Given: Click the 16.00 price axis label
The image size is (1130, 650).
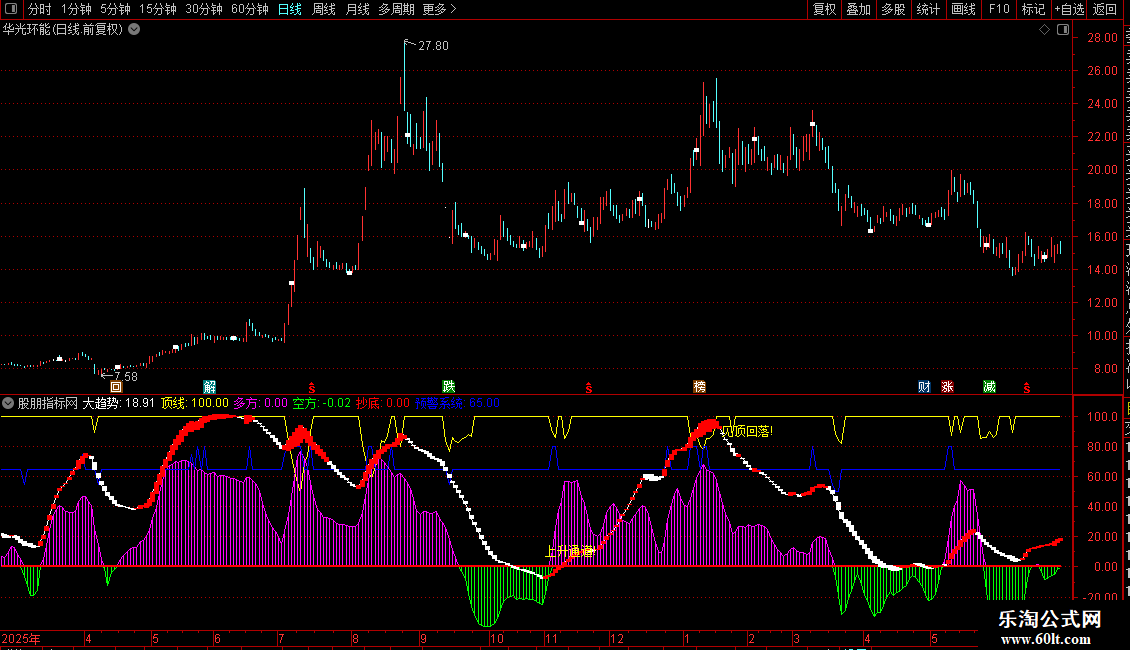Looking at the screenshot, I should (1102, 237).
